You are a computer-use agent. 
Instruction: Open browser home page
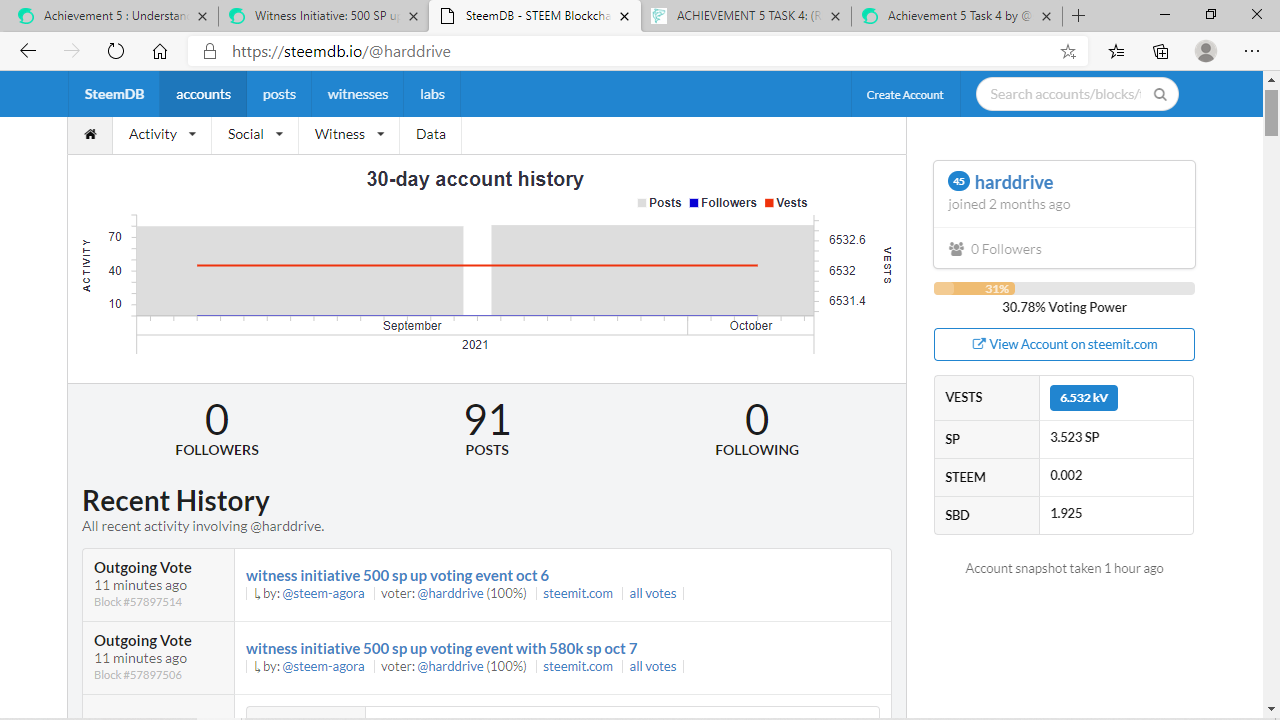tap(160, 52)
